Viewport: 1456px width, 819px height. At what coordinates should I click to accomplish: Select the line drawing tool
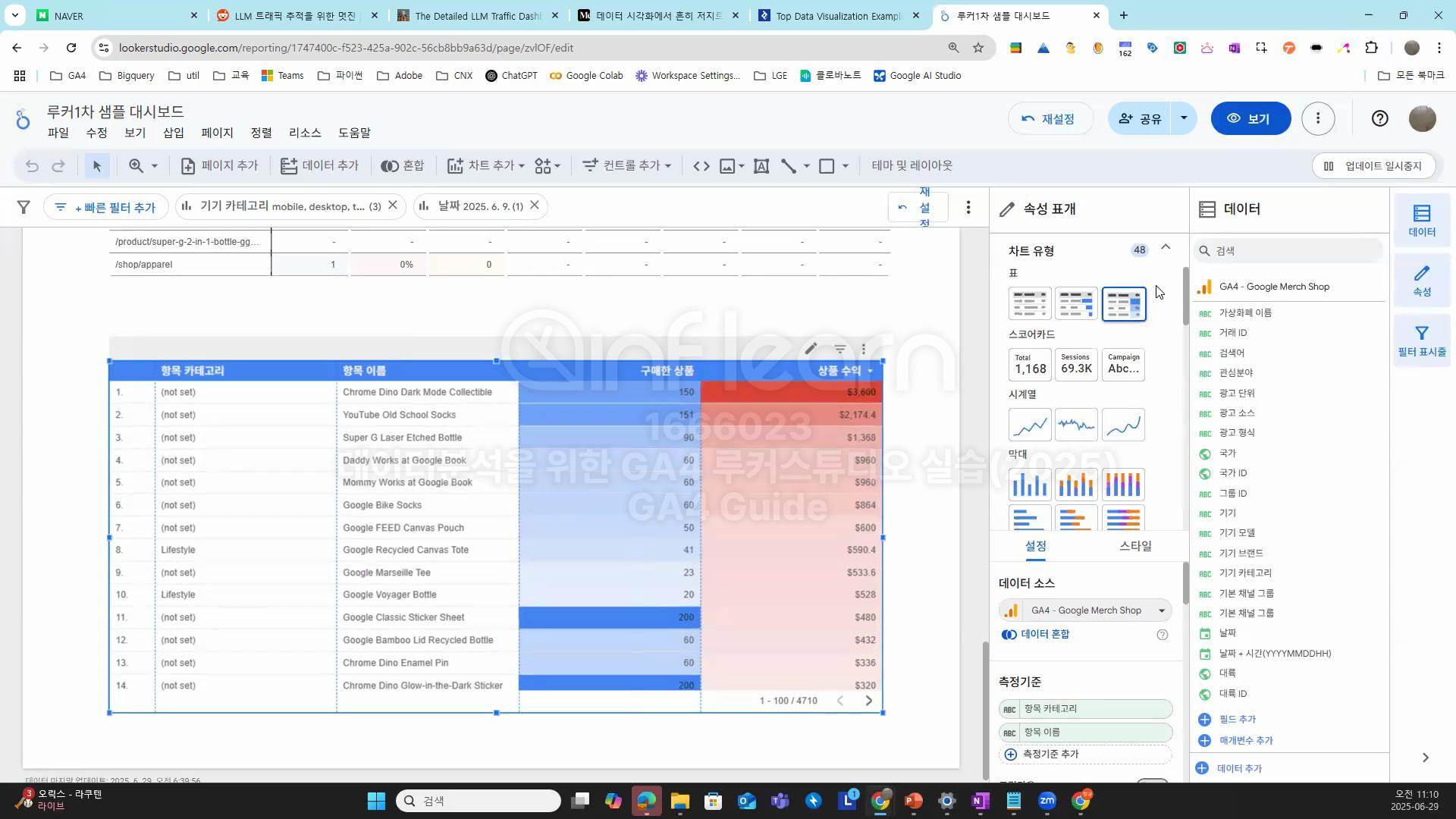[789, 166]
